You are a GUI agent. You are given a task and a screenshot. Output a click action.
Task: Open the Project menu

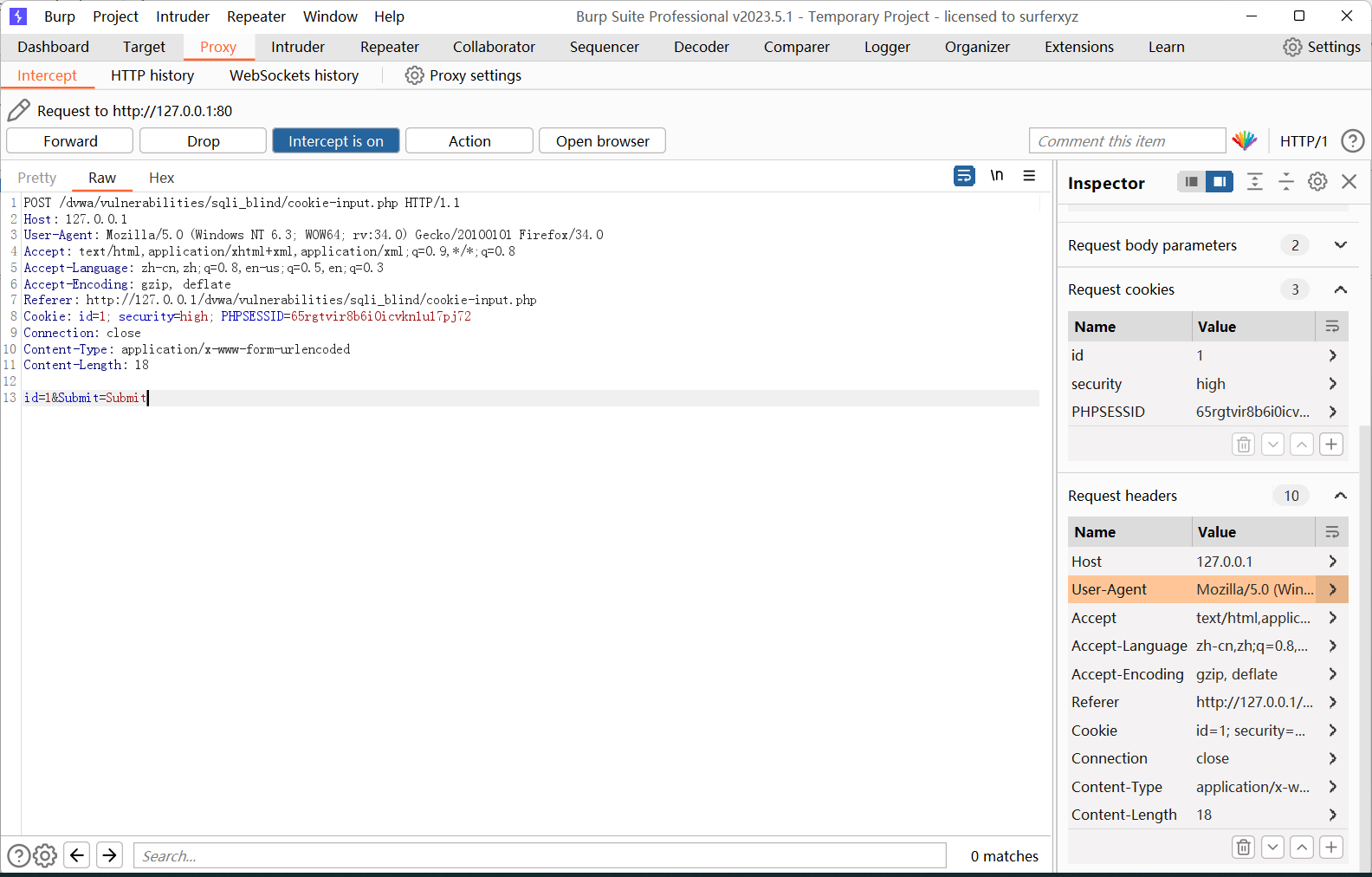116,16
